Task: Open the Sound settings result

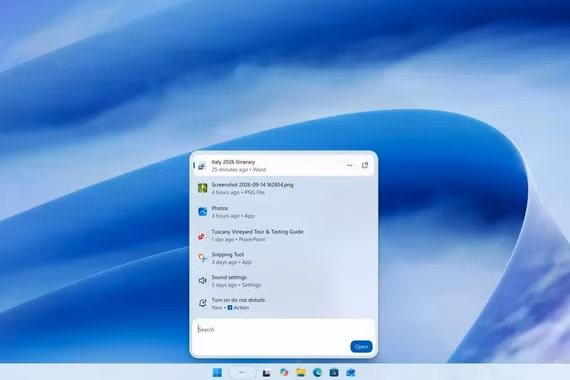Action: 284,281
